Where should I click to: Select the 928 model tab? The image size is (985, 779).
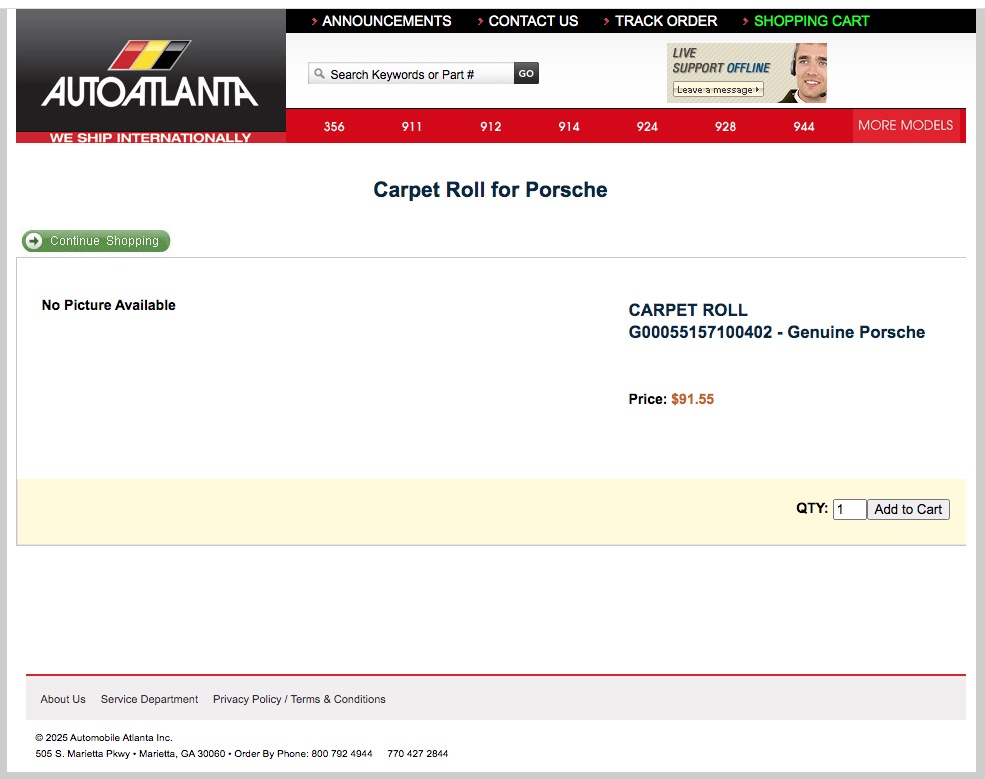[725, 126]
